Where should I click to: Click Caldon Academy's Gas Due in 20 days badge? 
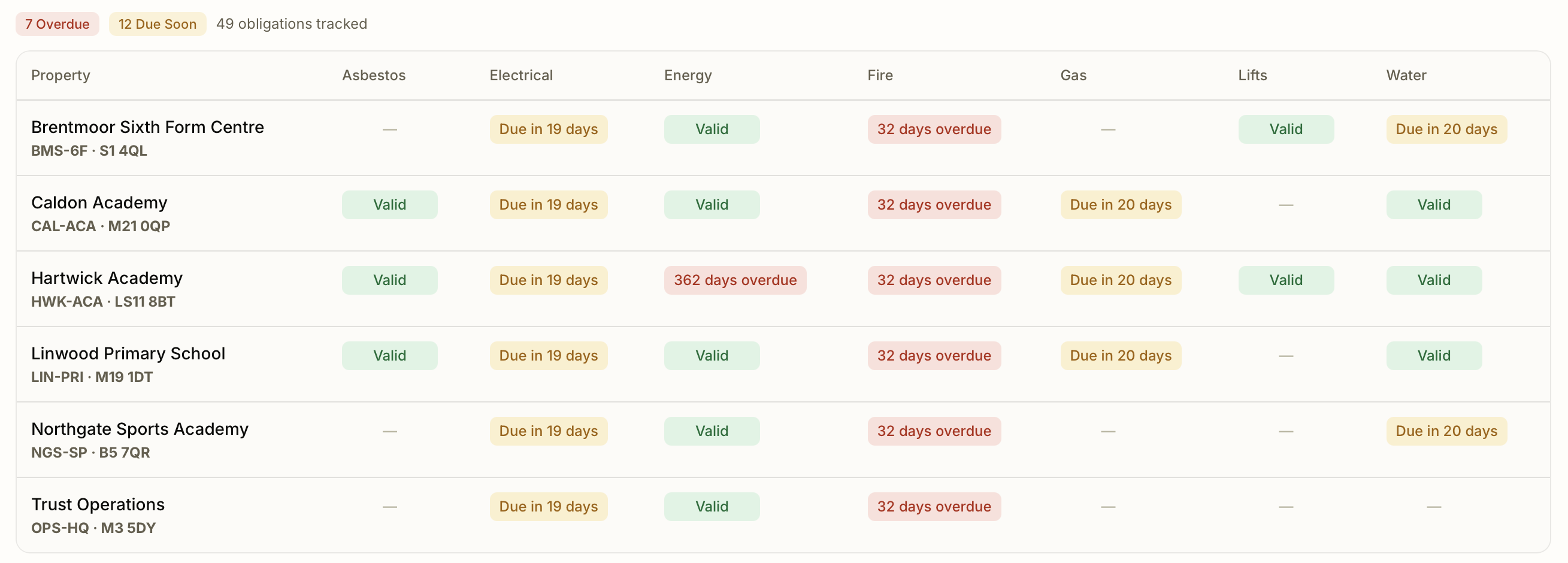pyautogui.click(x=1121, y=205)
